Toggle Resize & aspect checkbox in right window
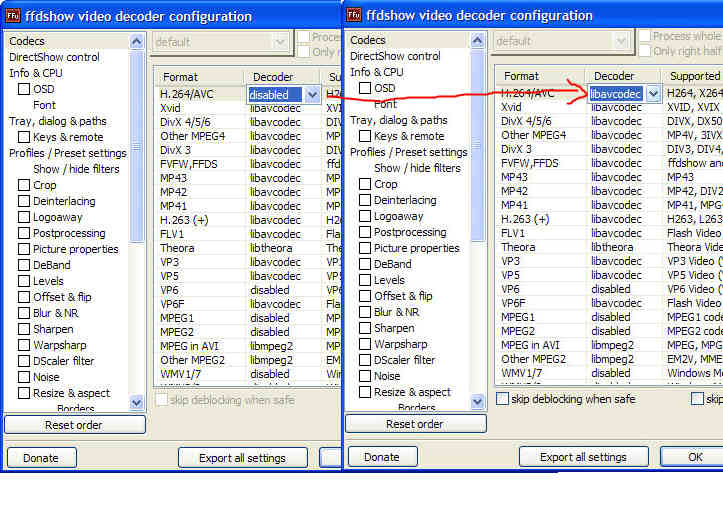The image size is (723, 506). click(365, 392)
